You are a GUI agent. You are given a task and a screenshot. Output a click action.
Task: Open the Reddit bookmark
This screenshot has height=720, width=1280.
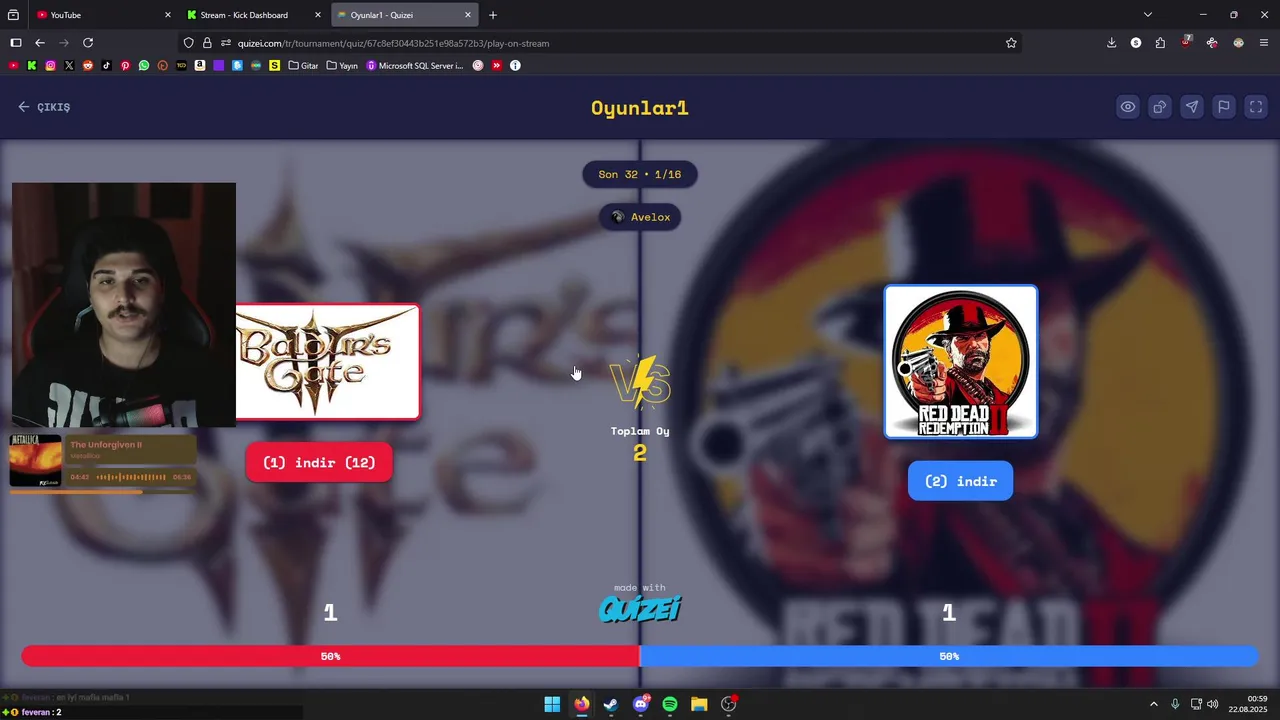click(x=88, y=66)
